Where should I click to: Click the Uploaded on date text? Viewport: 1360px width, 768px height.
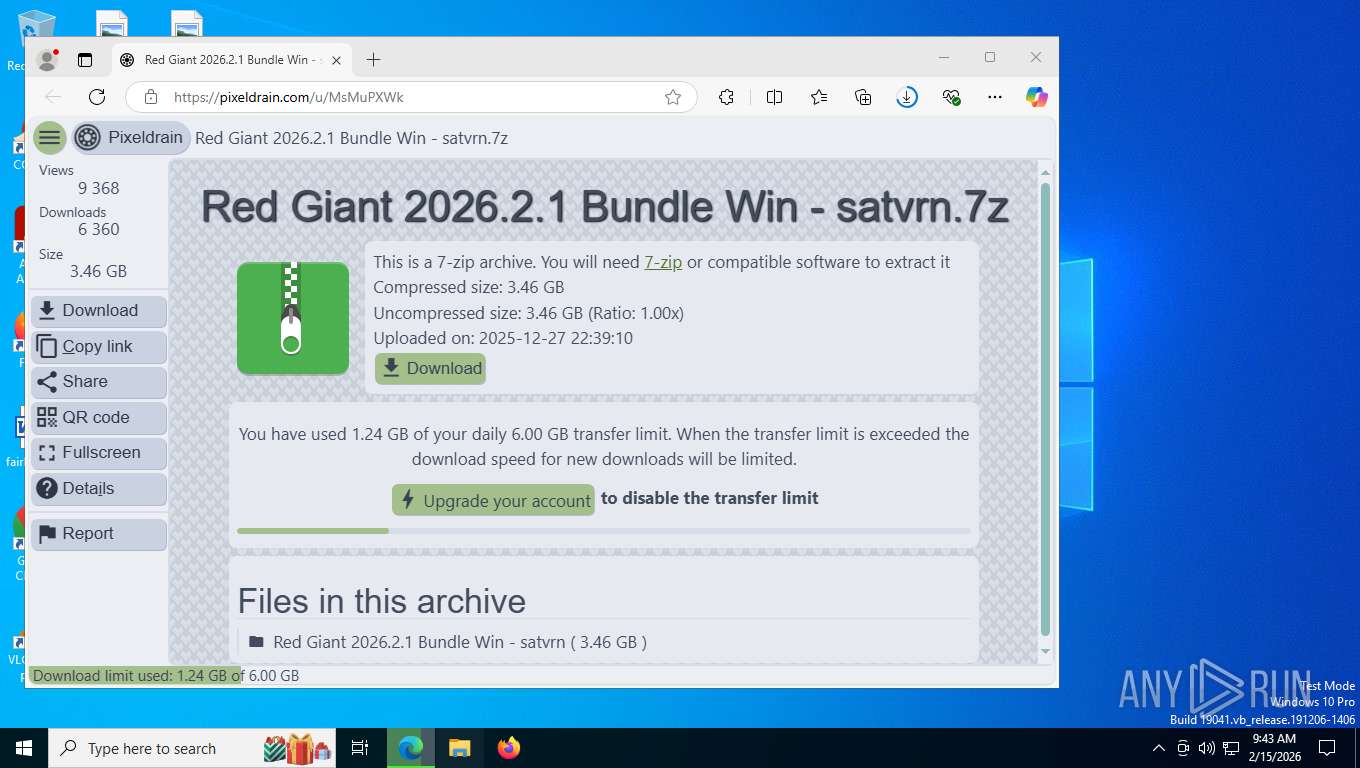tap(503, 338)
